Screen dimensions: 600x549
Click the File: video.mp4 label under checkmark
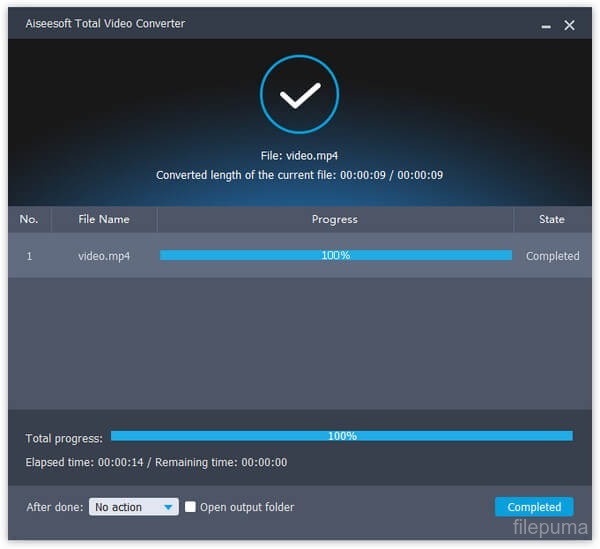point(299,155)
